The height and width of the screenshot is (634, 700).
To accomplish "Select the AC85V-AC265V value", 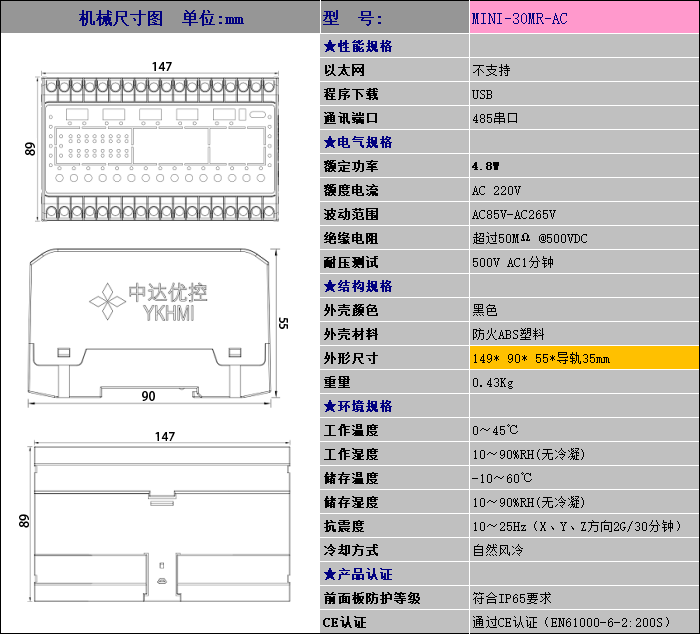I will [x=514, y=215].
